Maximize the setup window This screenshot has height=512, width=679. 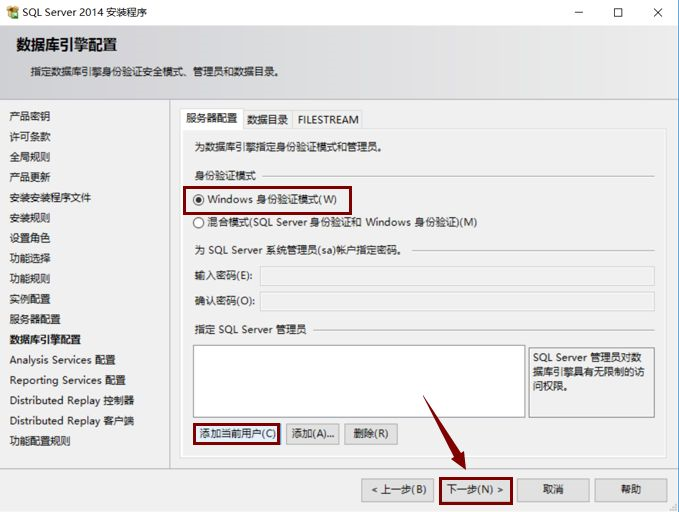[618, 13]
